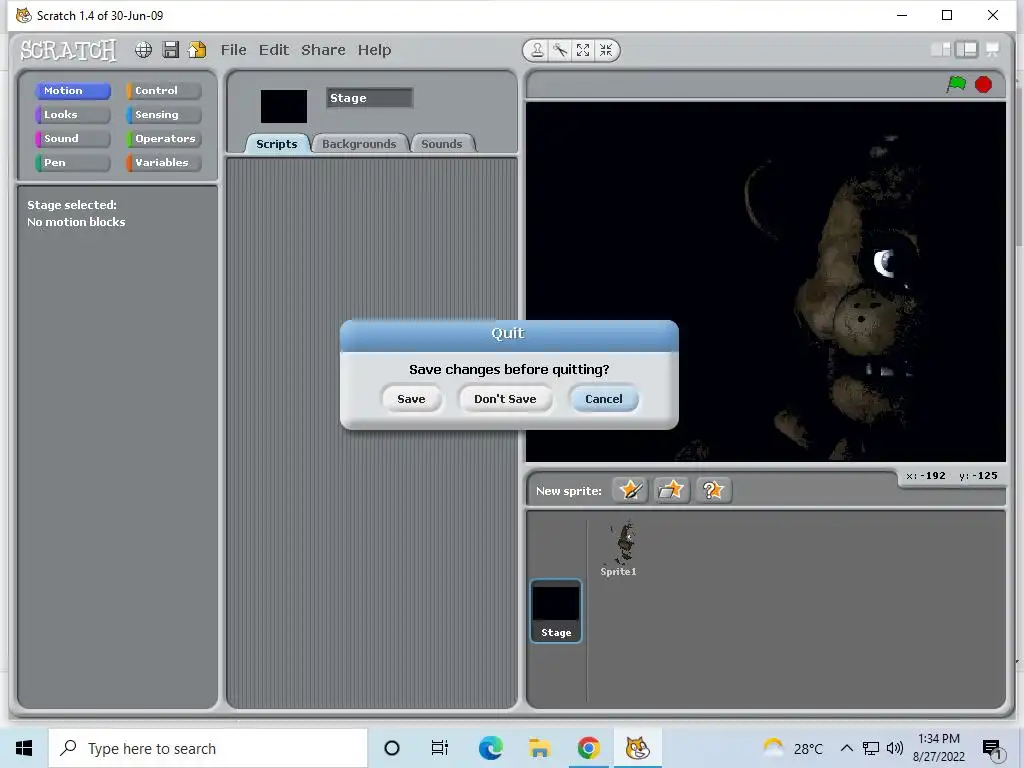This screenshot has width=1024, height=768.
Task: Open the Share menu
Action: click(x=323, y=50)
